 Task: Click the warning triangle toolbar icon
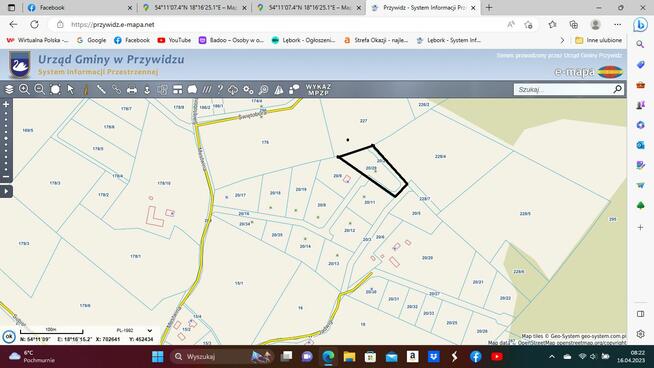279,89
